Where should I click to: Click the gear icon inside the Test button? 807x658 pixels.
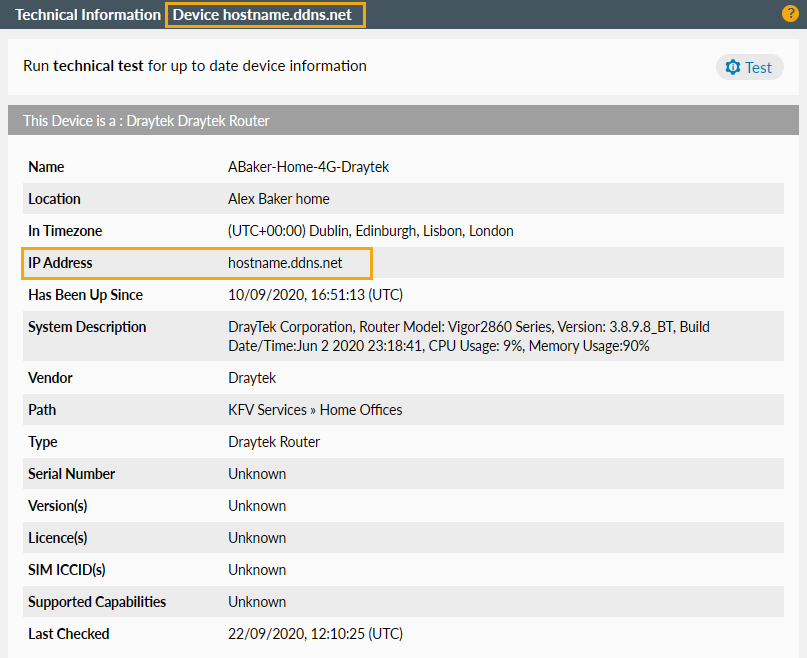(x=734, y=67)
